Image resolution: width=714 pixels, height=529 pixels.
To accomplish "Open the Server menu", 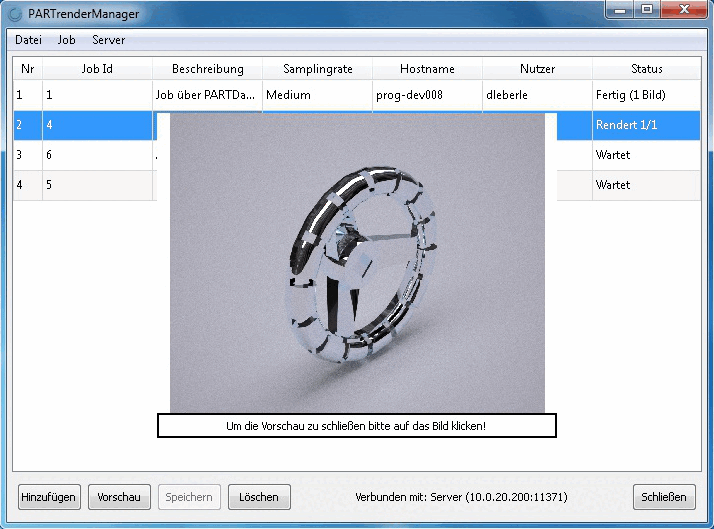I will click(108, 40).
